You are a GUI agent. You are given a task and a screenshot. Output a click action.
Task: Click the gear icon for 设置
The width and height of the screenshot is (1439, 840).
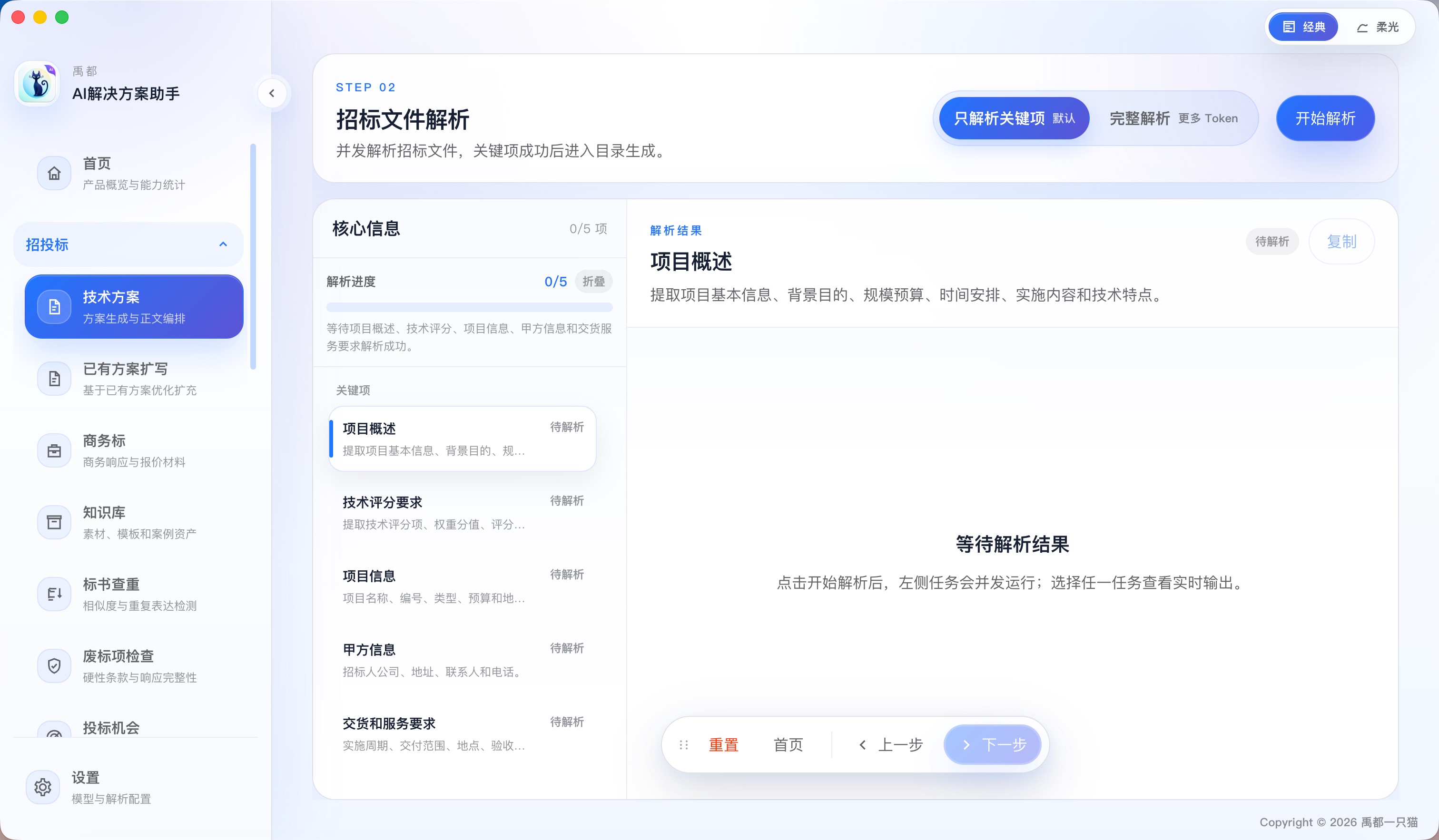43,788
